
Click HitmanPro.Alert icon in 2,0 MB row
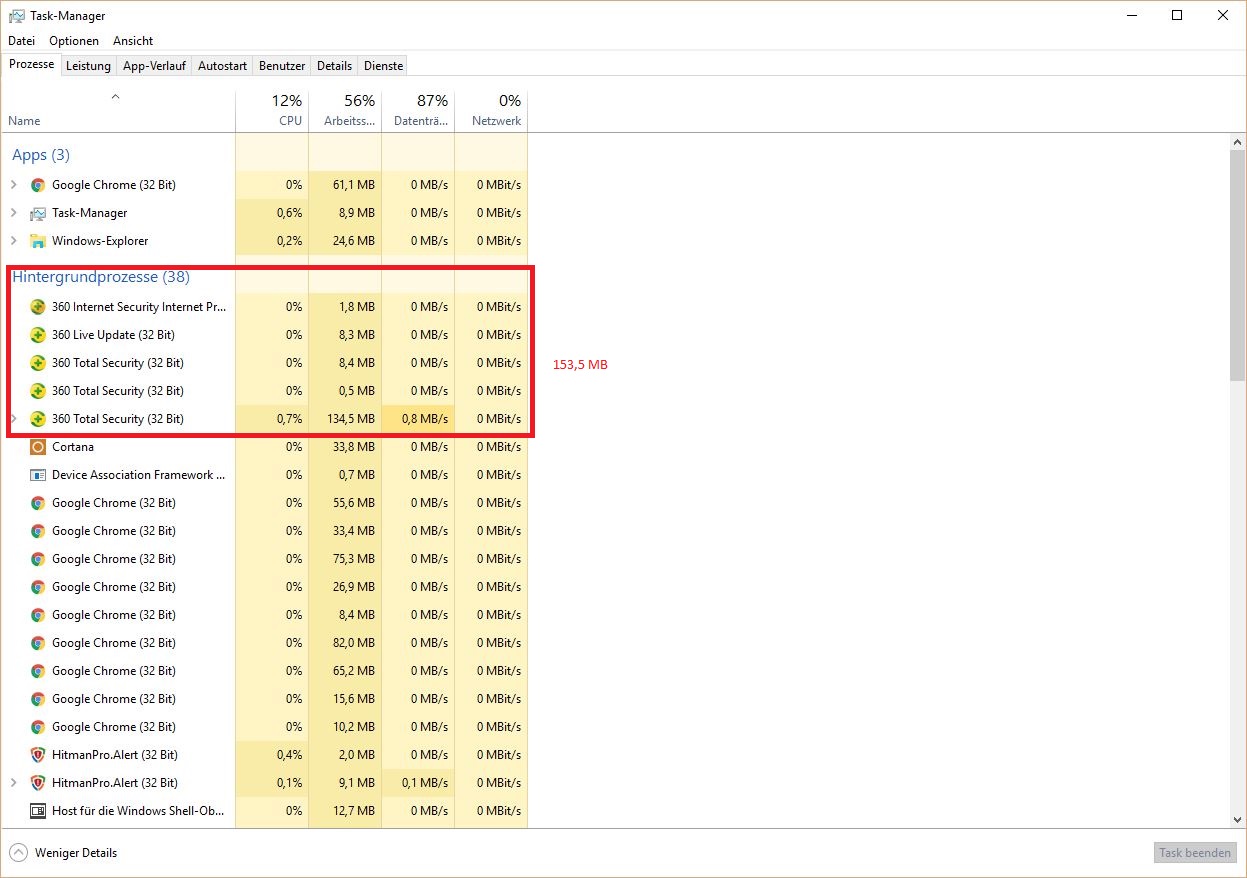[38, 755]
